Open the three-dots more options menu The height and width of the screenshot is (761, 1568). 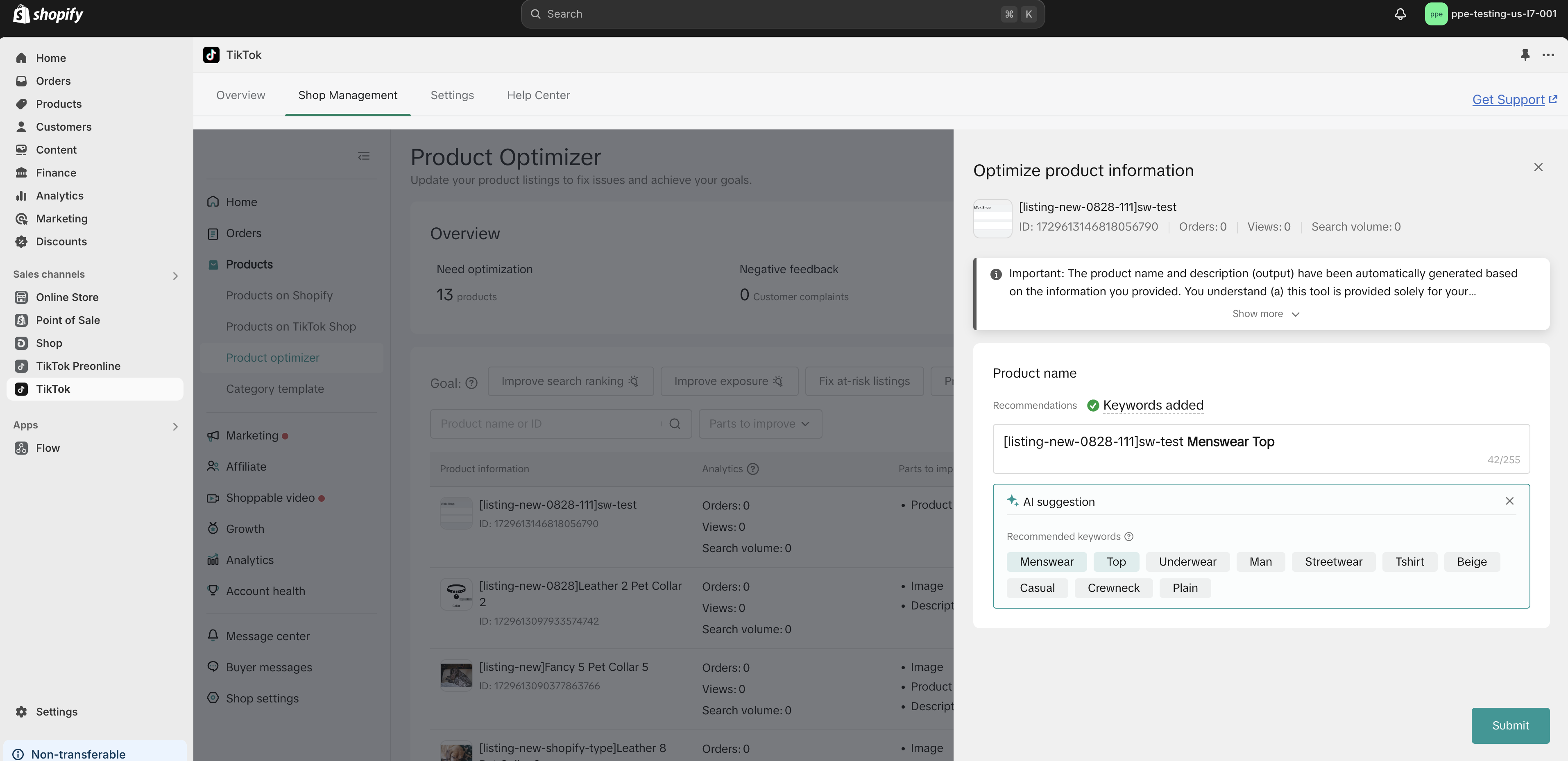tap(1548, 55)
